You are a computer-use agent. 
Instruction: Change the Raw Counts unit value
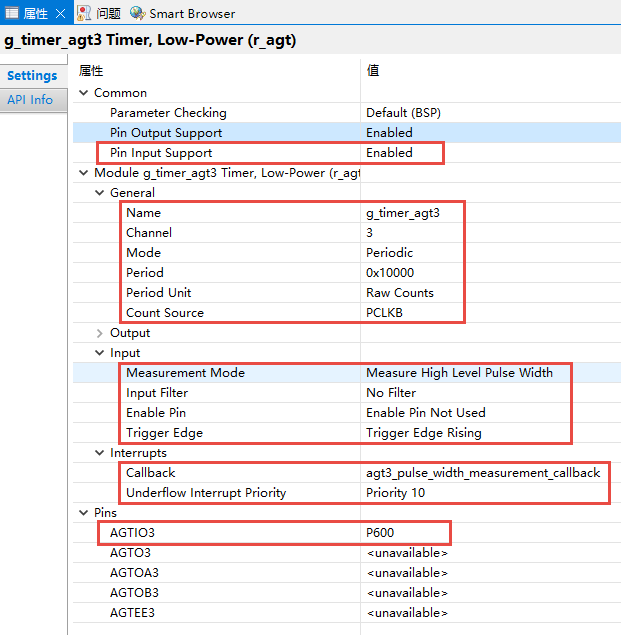[x=400, y=293]
